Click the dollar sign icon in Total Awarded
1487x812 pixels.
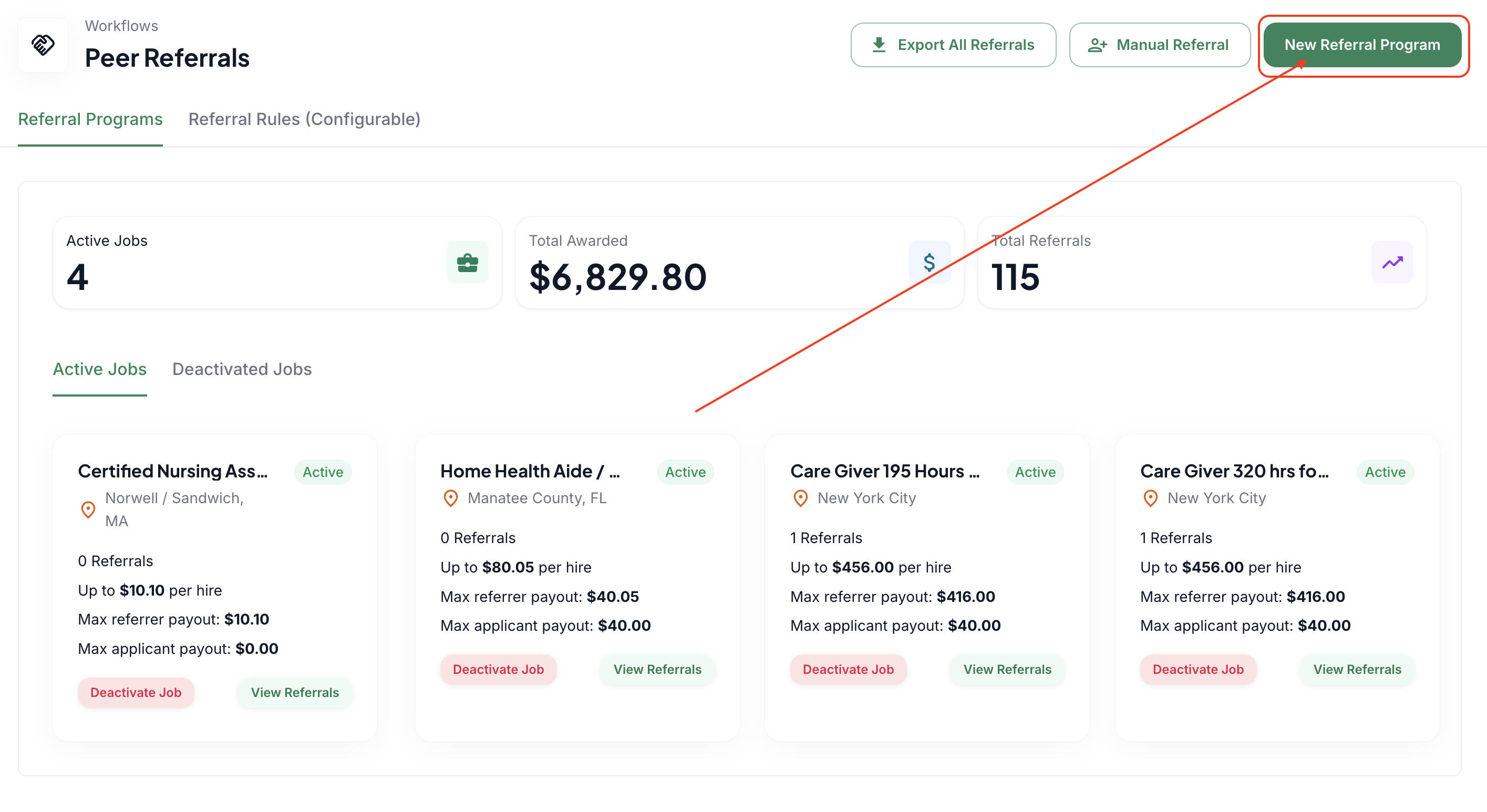point(929,263)
